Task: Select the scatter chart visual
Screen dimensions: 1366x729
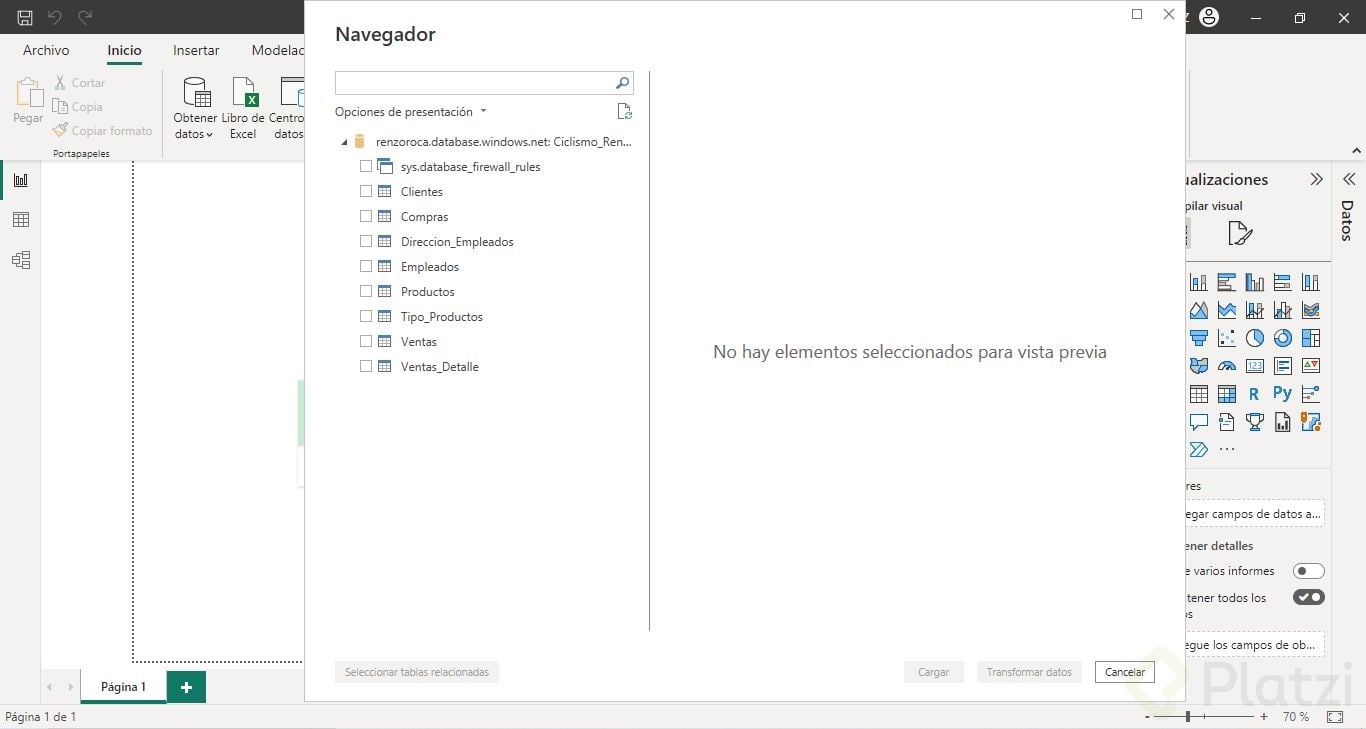Action: coord(1226,338)
